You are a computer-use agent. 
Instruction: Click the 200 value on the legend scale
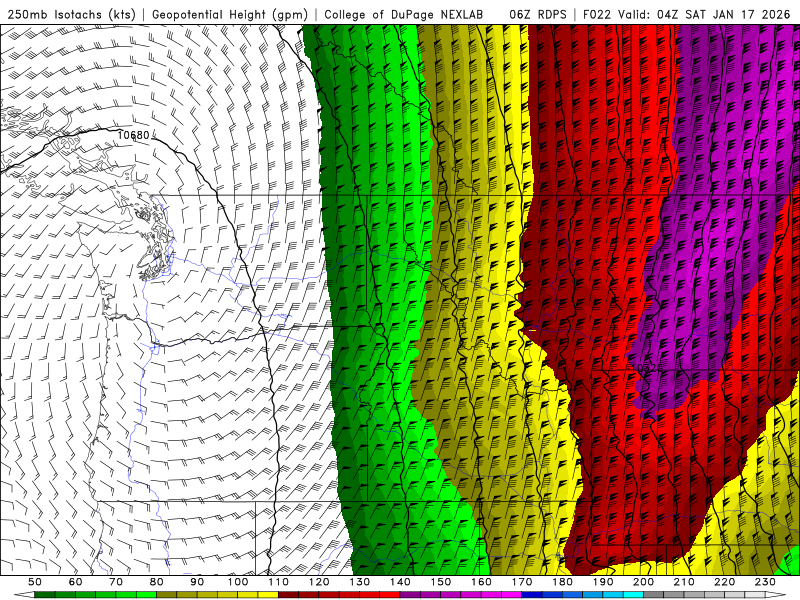click(643, 582)
